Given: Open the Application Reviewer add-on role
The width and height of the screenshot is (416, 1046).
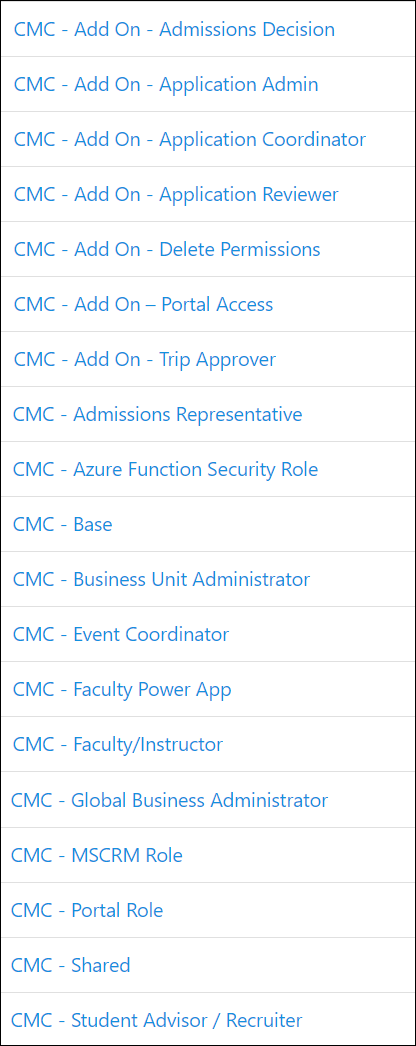Looking at the screenshot, I should [x=176, y=194].
